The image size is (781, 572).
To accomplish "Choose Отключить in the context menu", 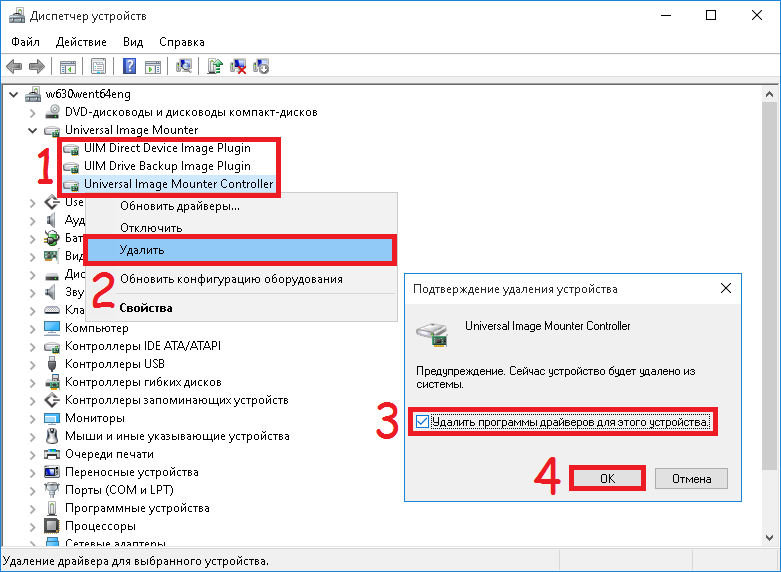I will pyautogui.click(x=242, y=228).
